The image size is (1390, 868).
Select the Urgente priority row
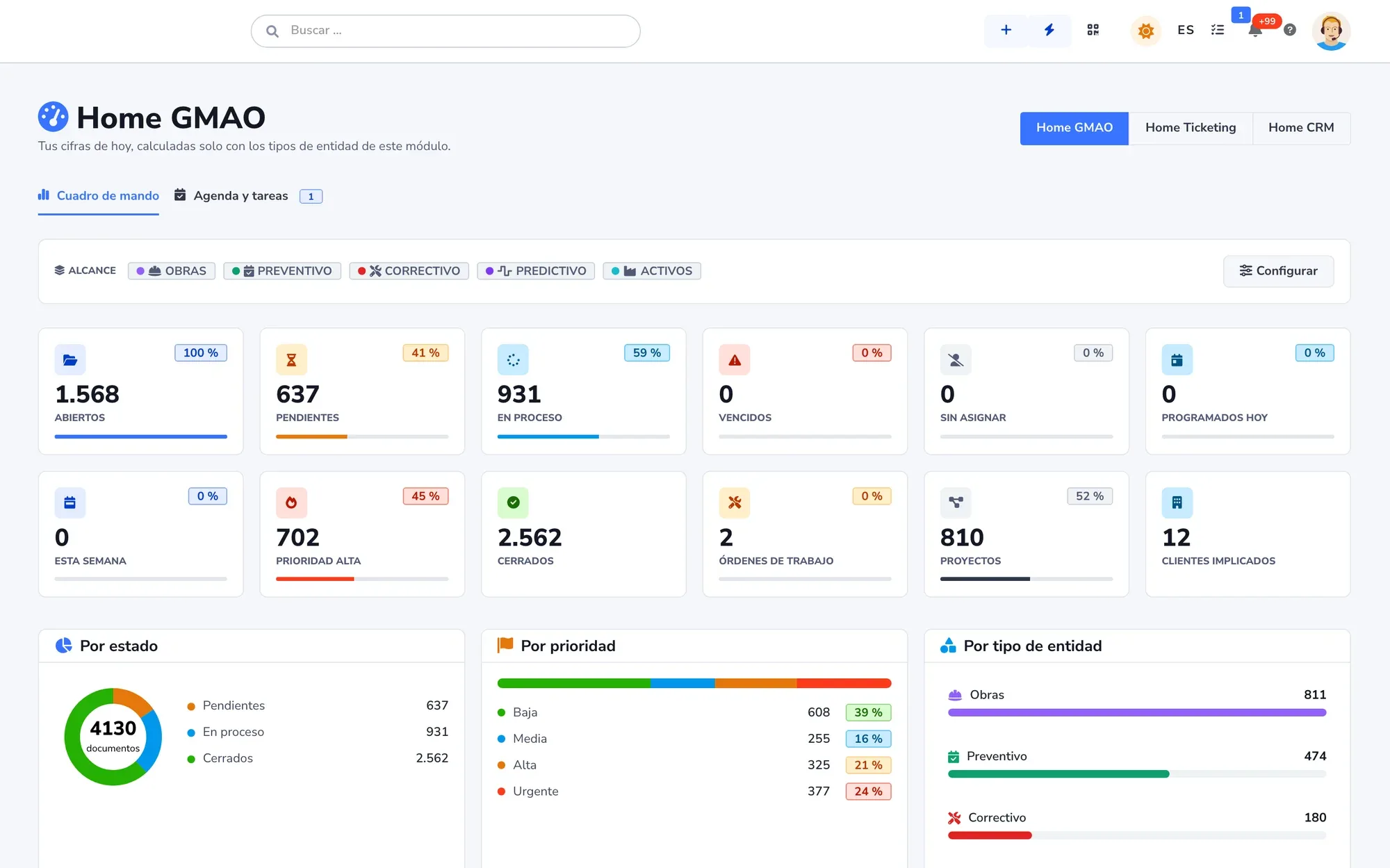click(694, 792)
